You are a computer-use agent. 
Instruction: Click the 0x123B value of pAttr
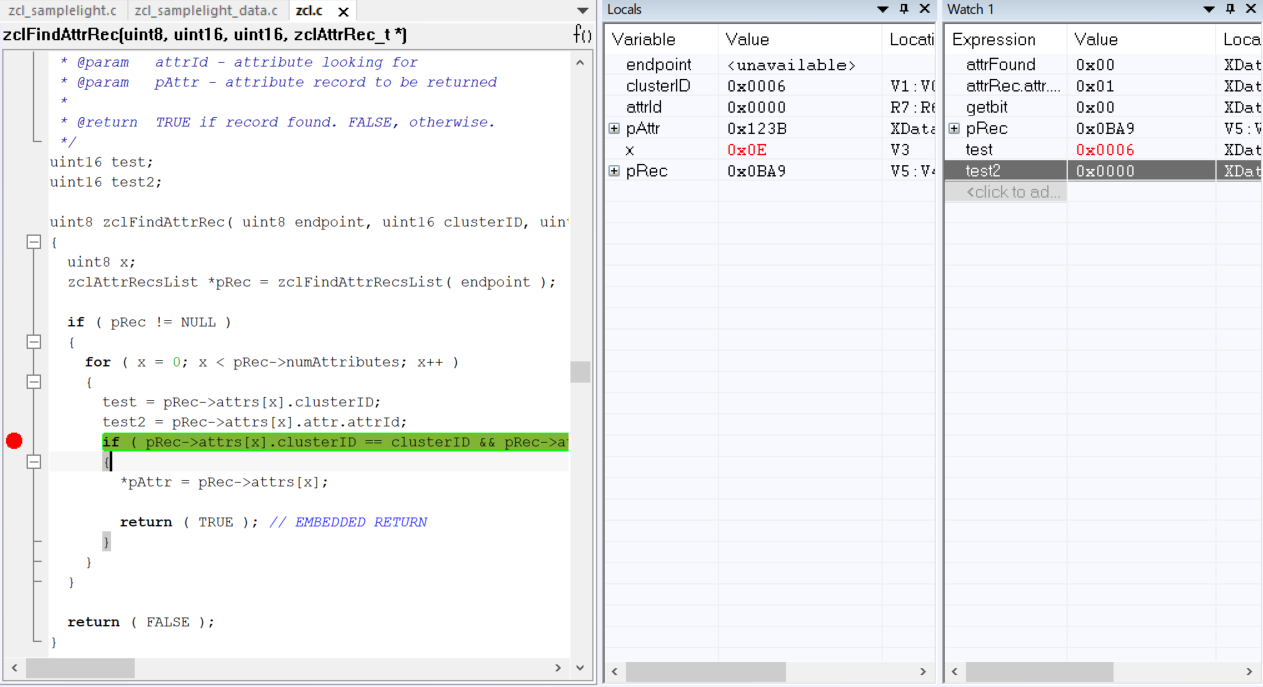757,129
